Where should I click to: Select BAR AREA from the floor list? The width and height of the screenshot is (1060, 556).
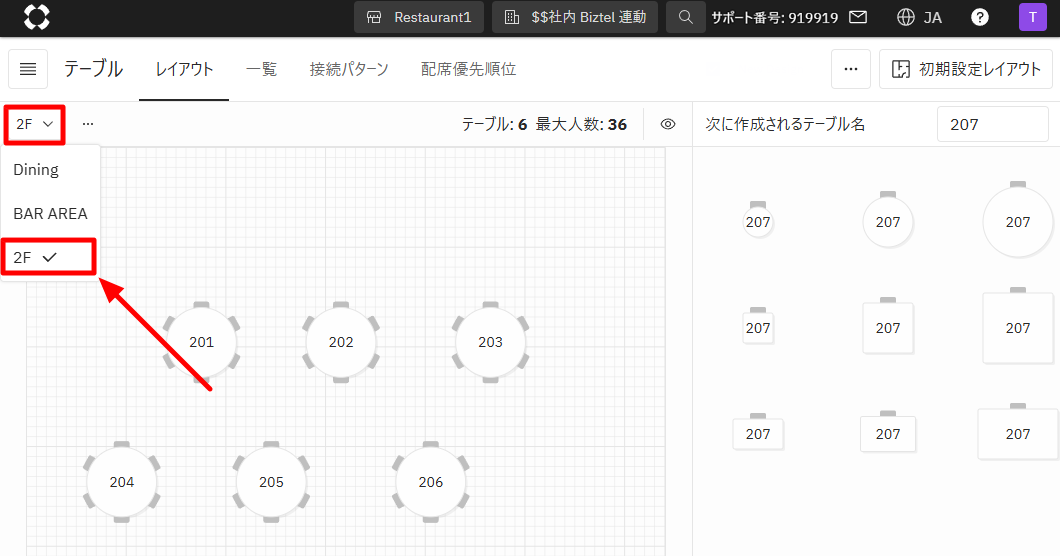pyautogui.click(x=50, y=213)
